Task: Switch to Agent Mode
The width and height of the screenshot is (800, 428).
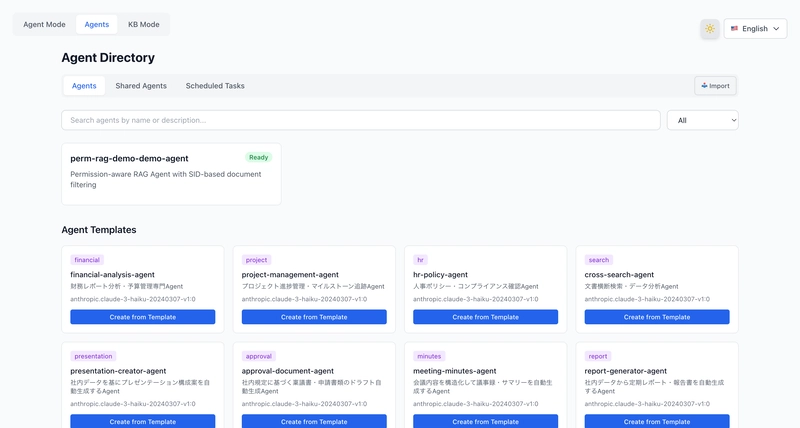Action: coord(44,24)
